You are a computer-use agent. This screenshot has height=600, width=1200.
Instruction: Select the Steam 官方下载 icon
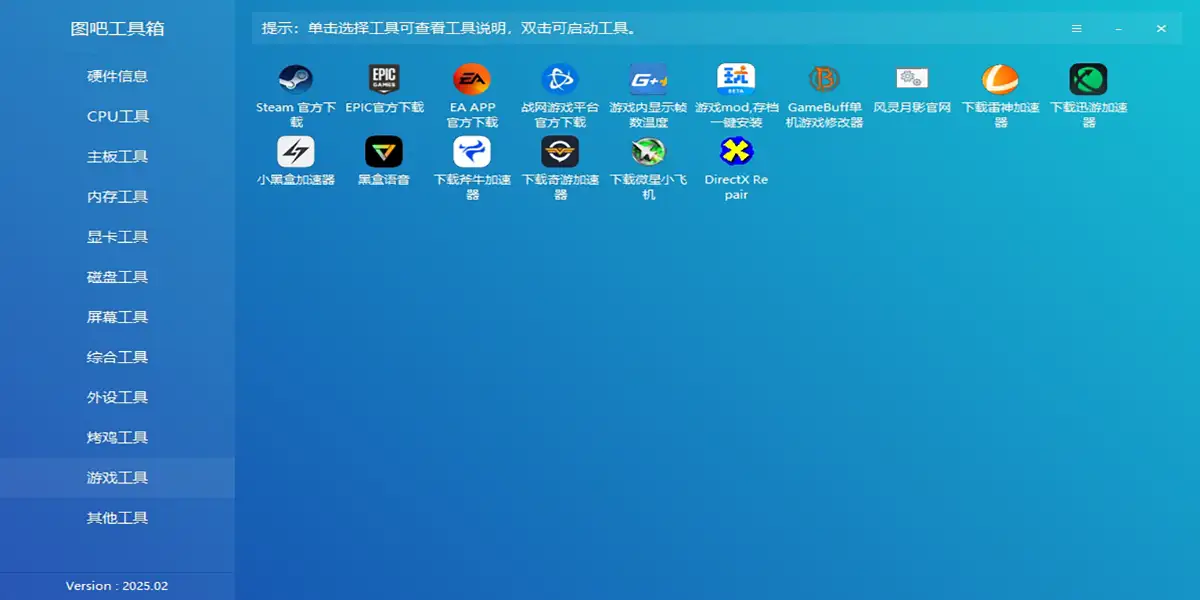pyautogui.click(x=295, y=79)
